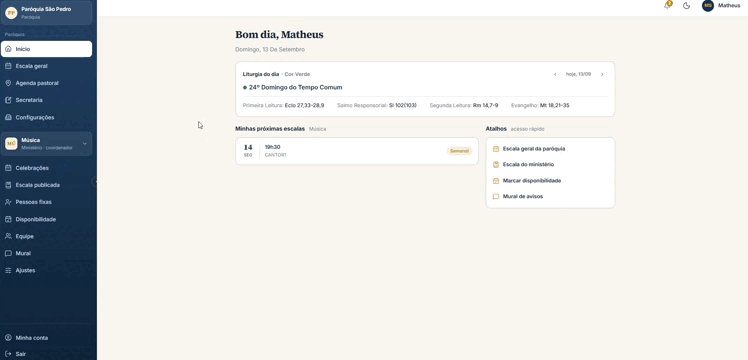This screenshot has height=360, width=748.
Task: Open 24º Domingo do Tempo Comum
Action: [x=295, y=88]
